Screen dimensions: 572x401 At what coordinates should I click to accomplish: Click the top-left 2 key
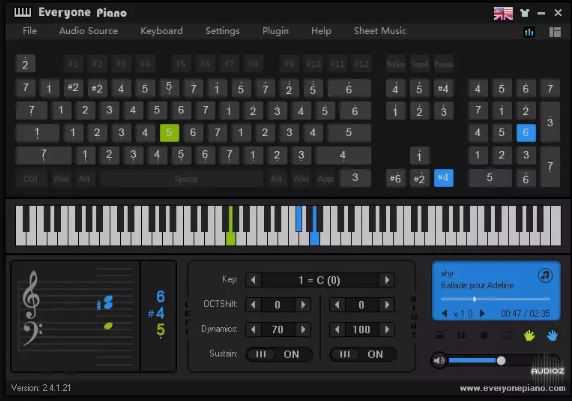(x=25, y=64)
